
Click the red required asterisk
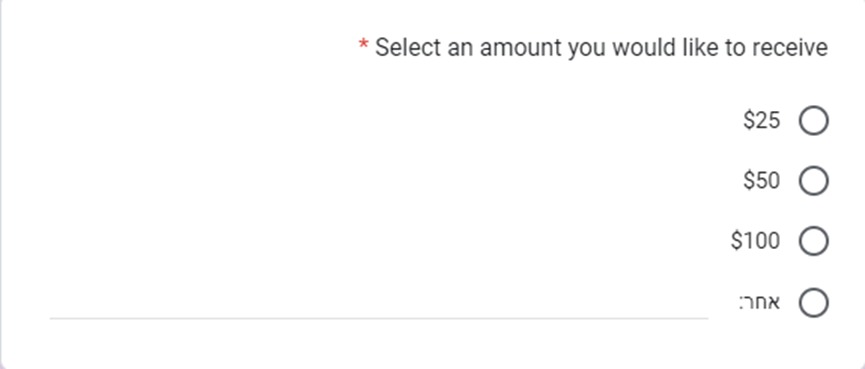pyautogui.click(x=363, y=44)
